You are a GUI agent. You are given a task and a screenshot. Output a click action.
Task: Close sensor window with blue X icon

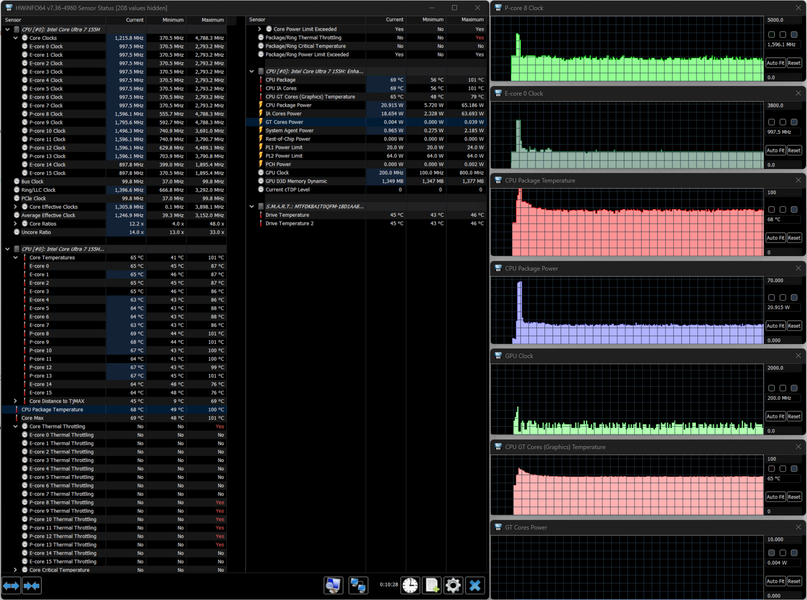[x=475, y=586]
